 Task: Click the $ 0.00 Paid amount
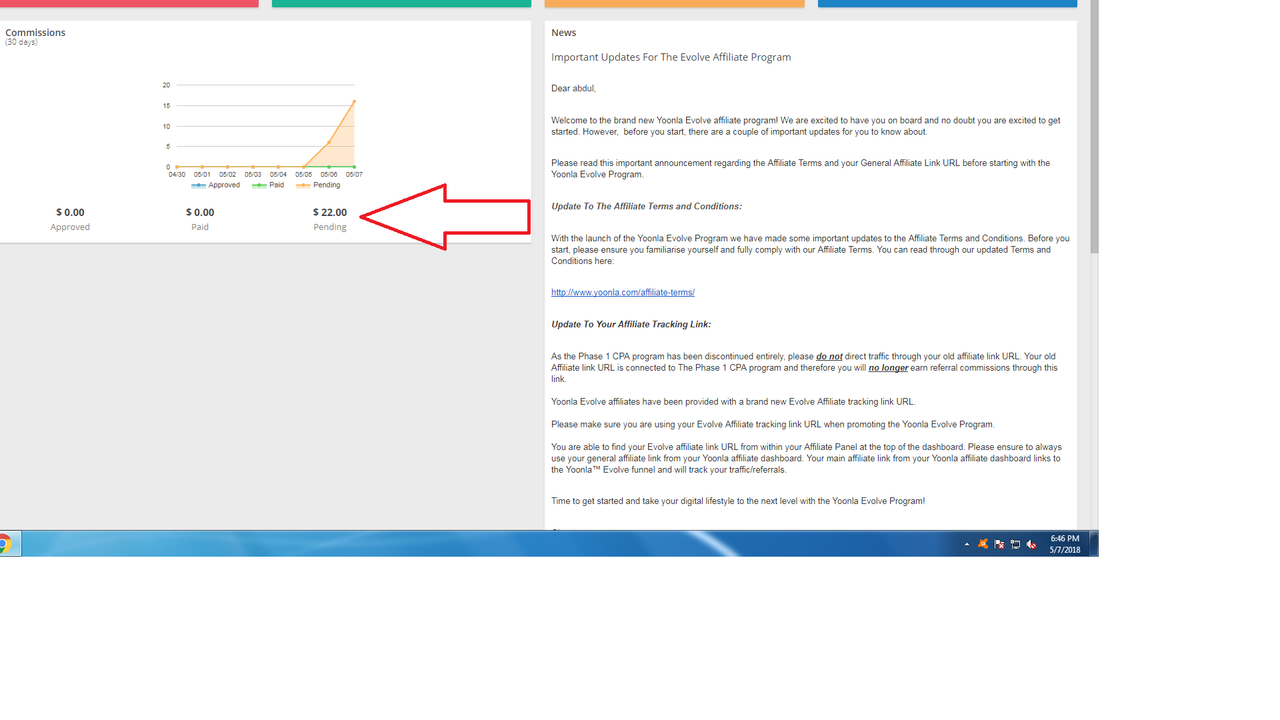(200, 212)
